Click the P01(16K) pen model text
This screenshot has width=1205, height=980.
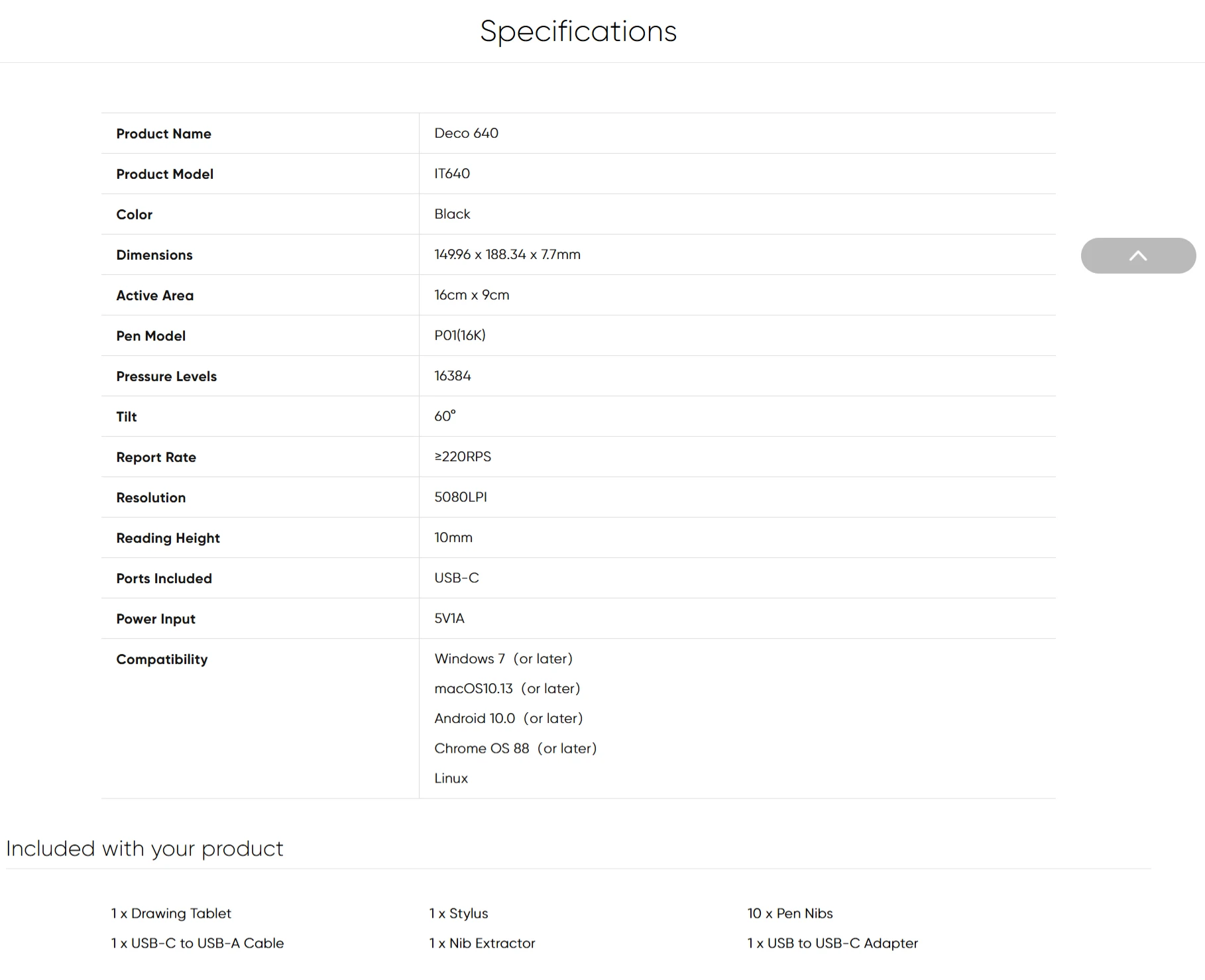460,335
